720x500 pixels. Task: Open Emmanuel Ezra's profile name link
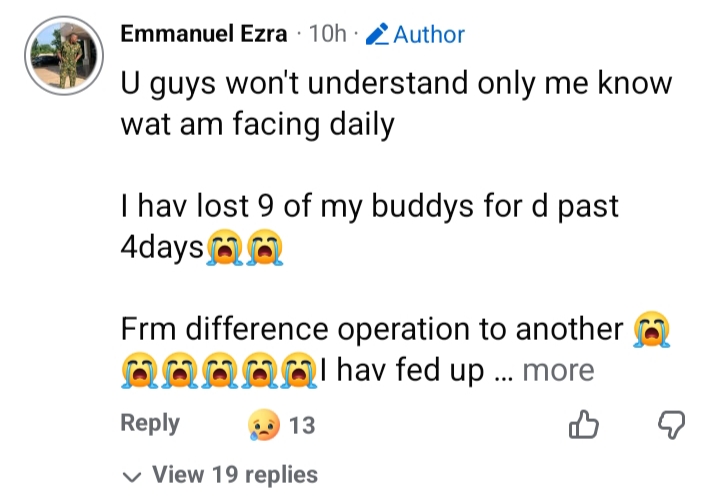[206, 34]
